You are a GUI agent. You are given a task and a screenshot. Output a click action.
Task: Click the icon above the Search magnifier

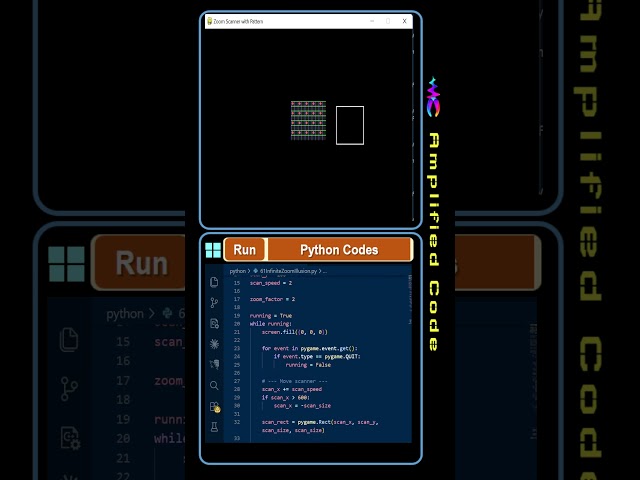[x=214, y=364]
